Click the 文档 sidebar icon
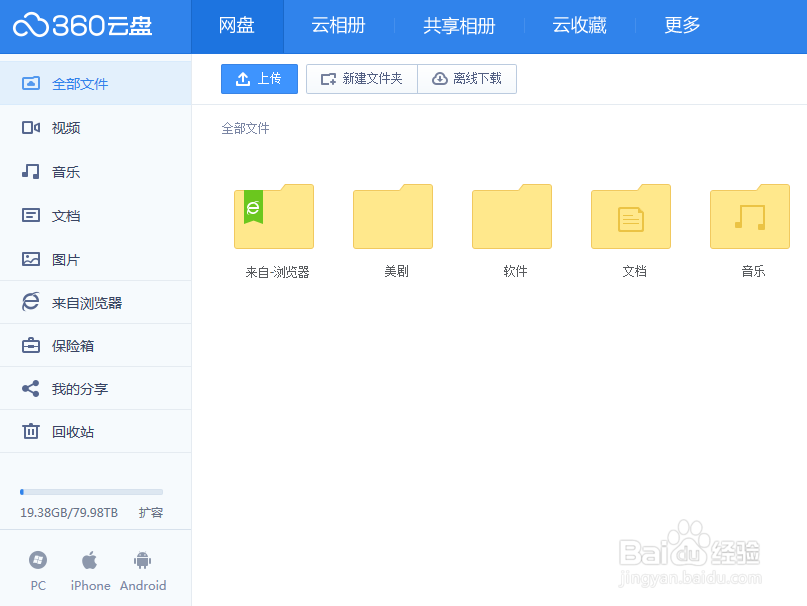Image resolution: width=807 pixels, height=606 pixels. click(31, 215)
